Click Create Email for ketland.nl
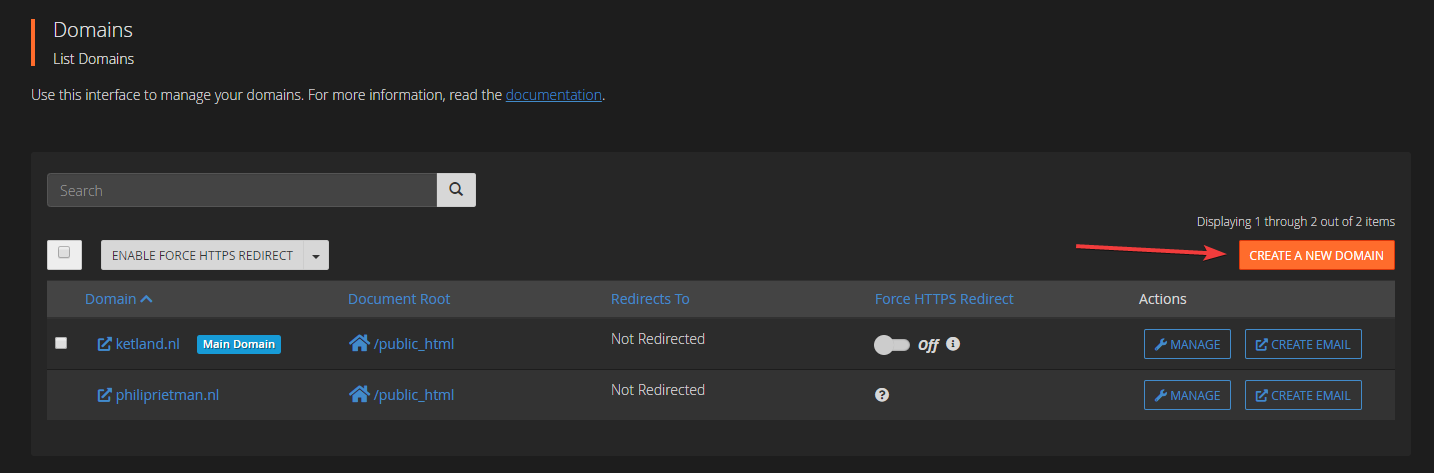 (x=1303, y=344)
